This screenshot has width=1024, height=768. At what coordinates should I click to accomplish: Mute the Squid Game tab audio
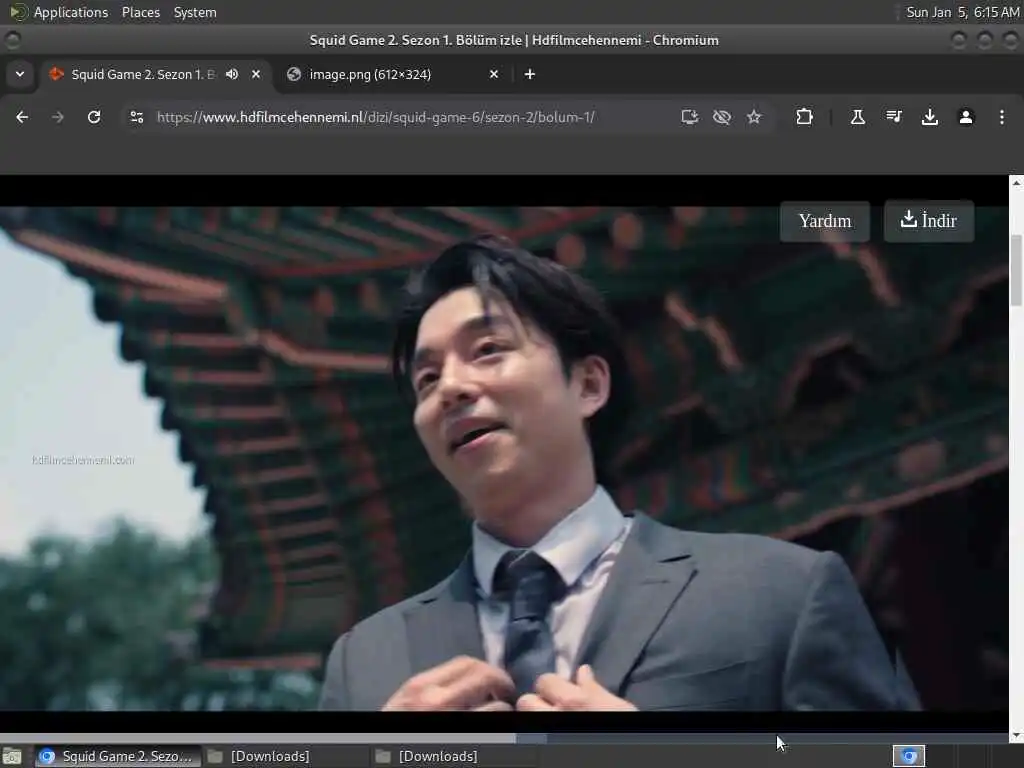pos(232,74)
